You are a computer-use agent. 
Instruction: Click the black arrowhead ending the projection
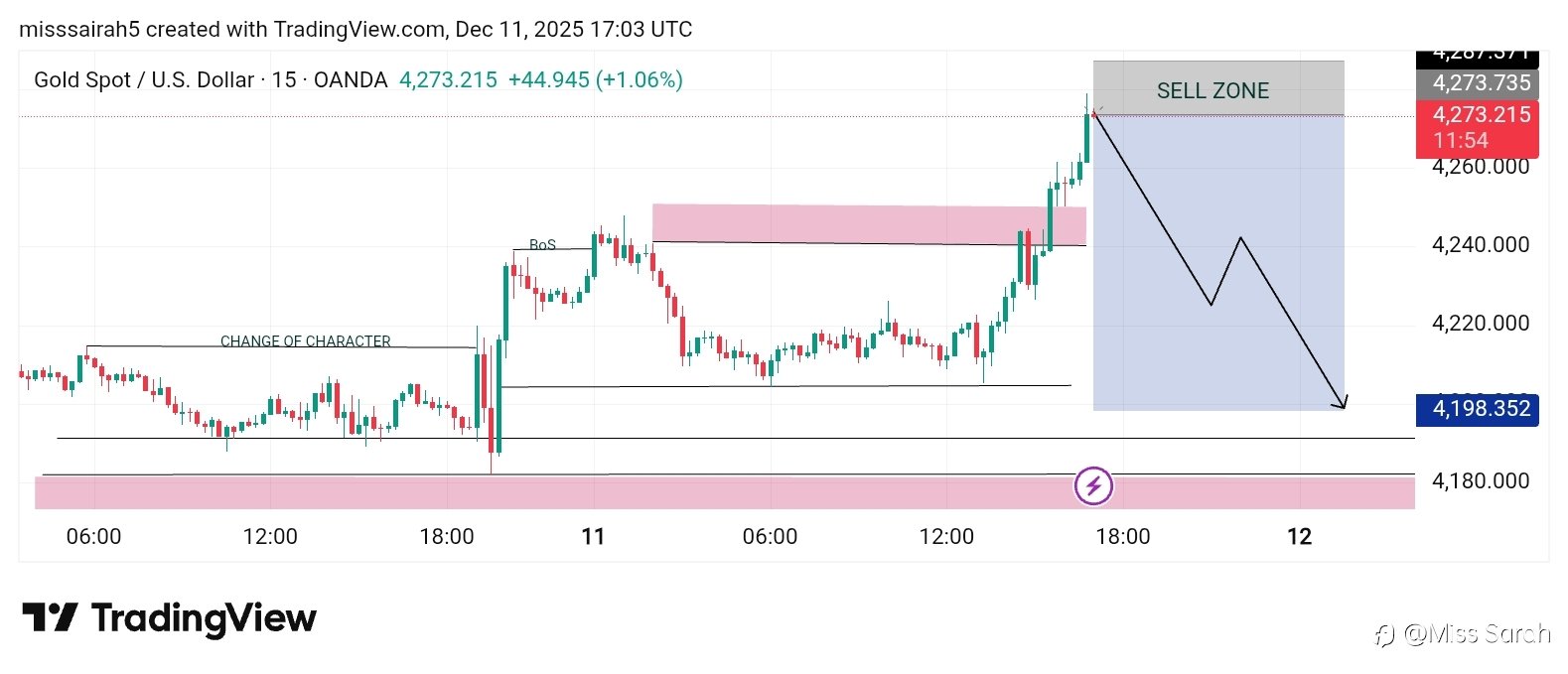tap(1342, 403)
